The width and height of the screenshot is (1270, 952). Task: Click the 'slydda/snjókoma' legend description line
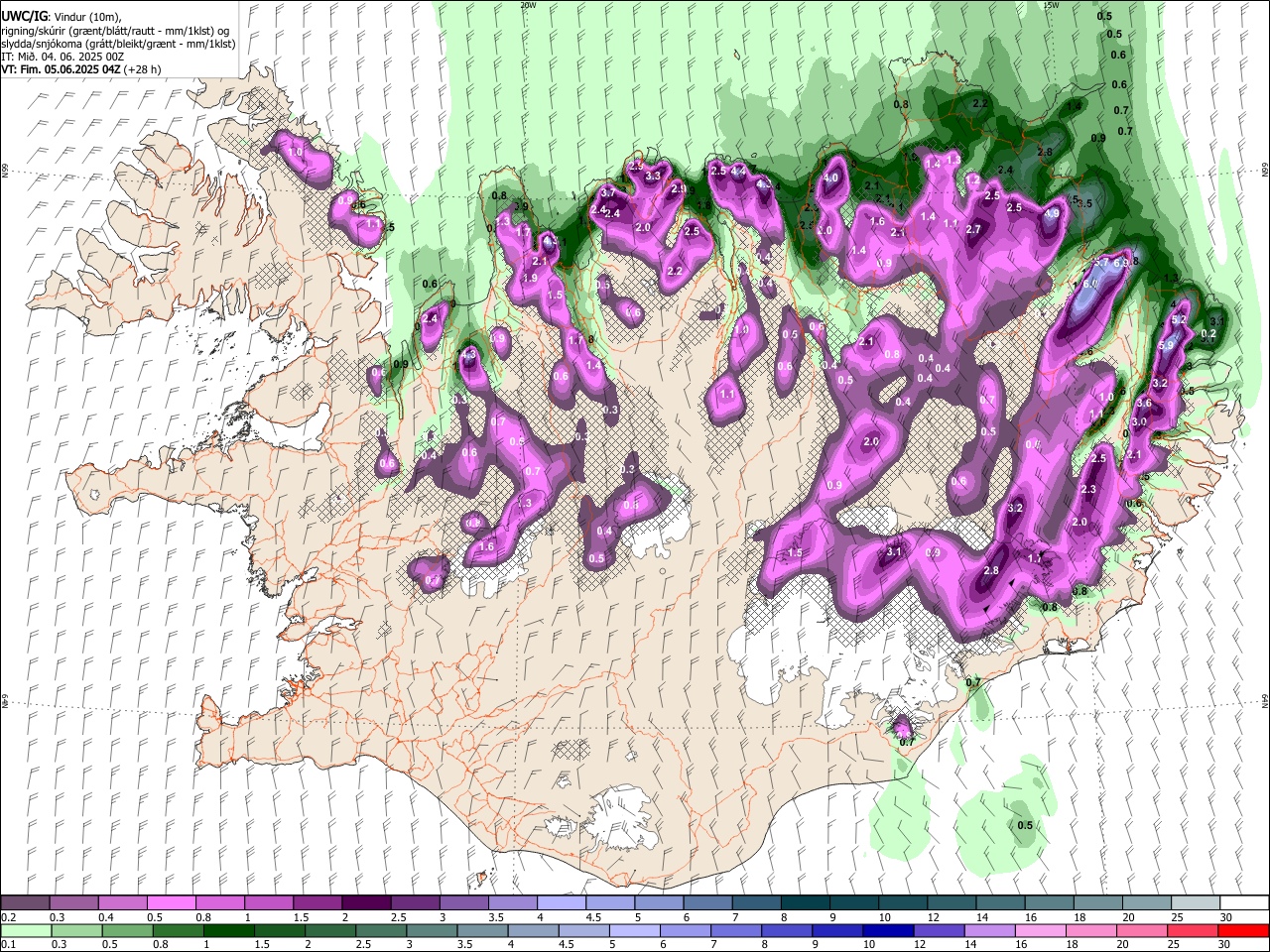click(118, 44)
